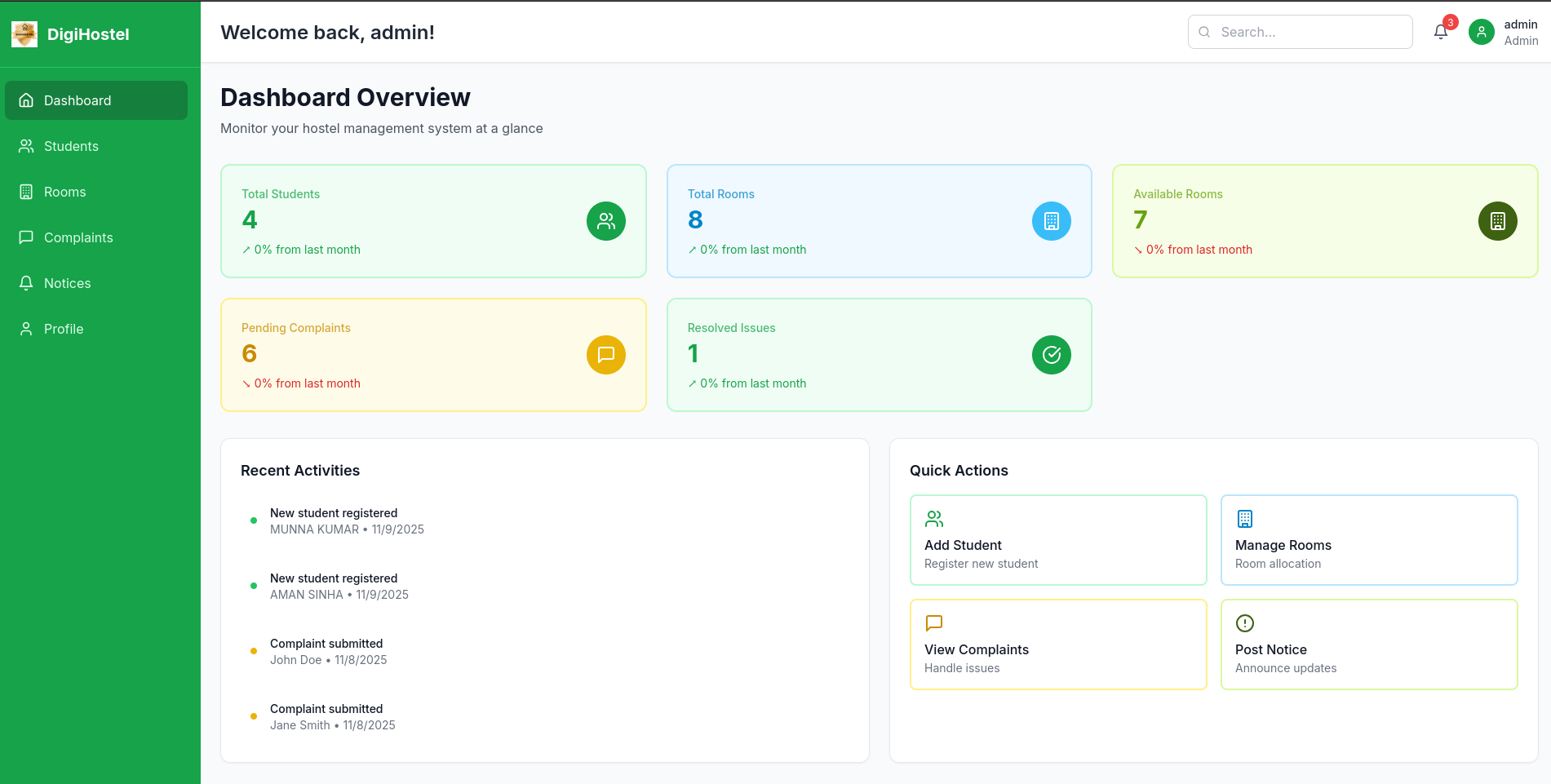
Task: Select the Rooms icon in sidebar
Action: [25, 192]
